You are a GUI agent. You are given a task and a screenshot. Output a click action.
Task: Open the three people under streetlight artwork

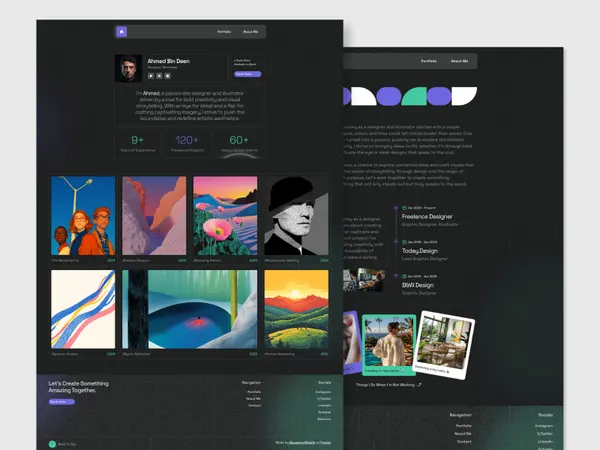click(x=83, y=216)
